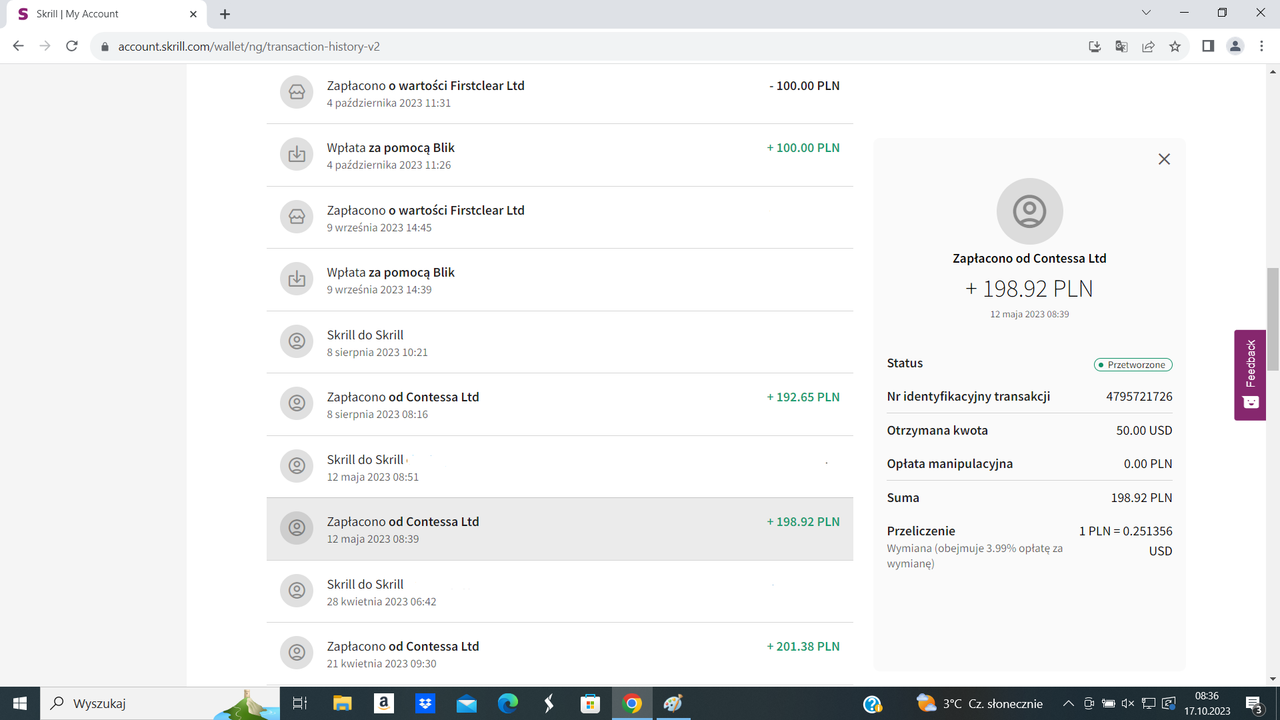Open the notification center icon
Image resolution: width=1280 pixels, height=720 pixels.
coord(1254,704)
